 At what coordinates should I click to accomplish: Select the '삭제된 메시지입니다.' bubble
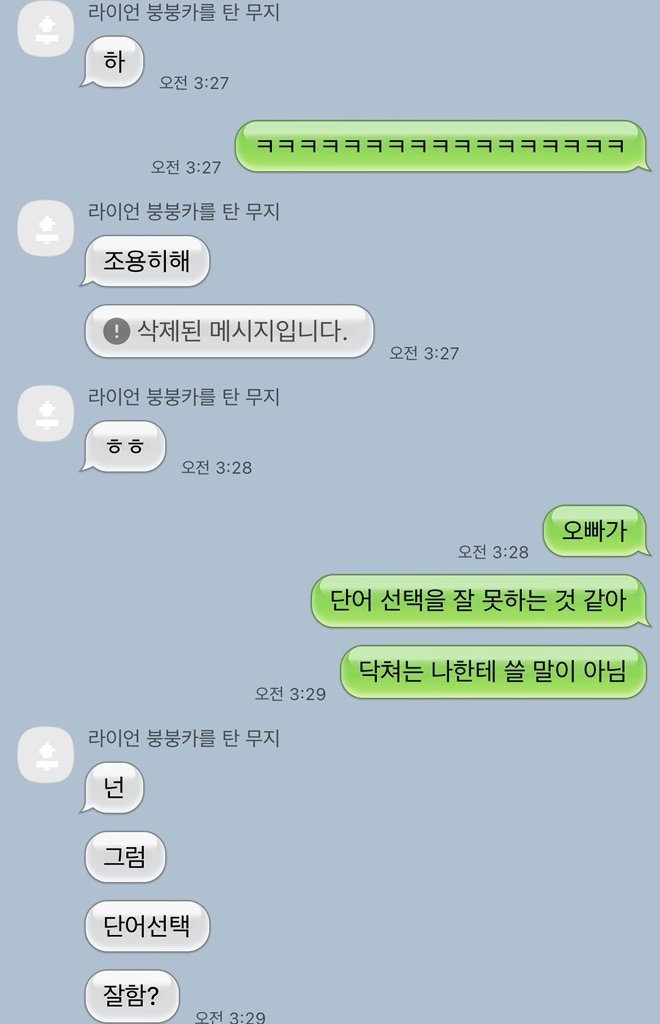click(229, 331)
